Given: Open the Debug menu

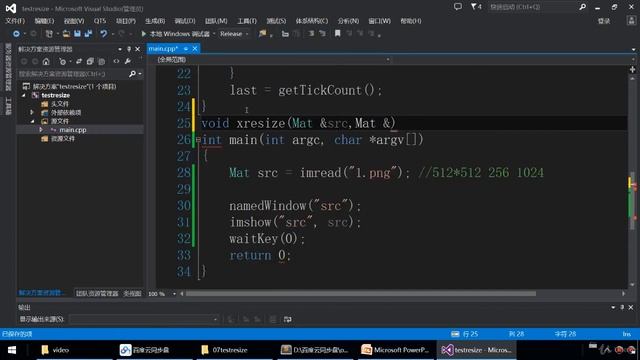Looking at the screenshot, I should tap(185, 21).
